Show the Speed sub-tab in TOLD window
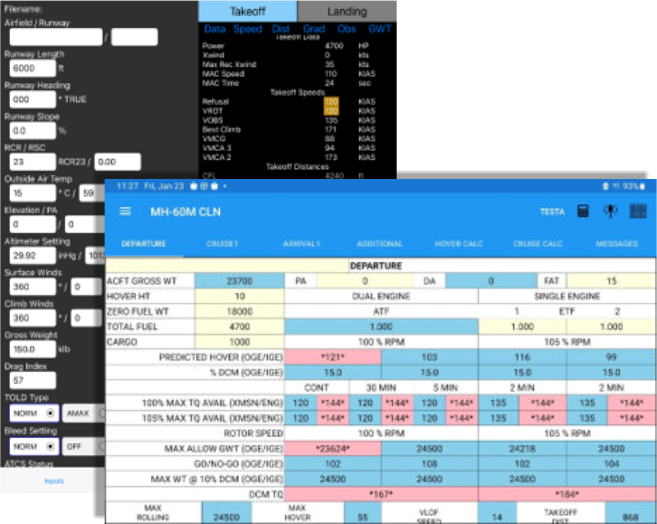The image size is (657, 524). tap(248, 29)
